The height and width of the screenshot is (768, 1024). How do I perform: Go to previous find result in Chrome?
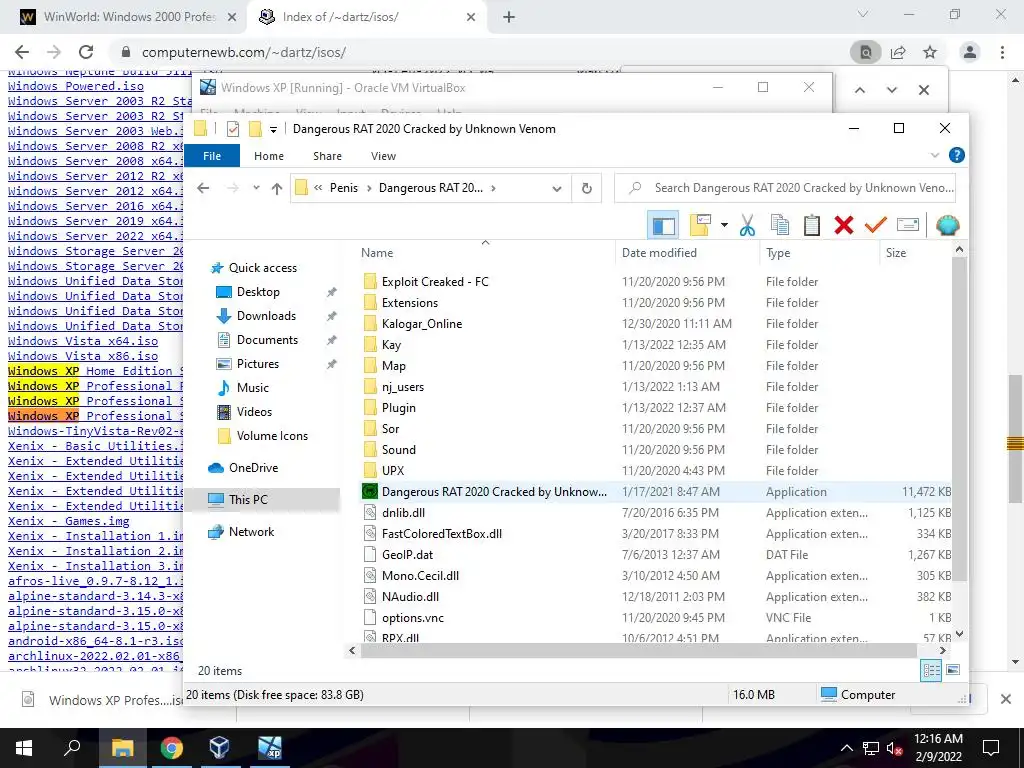point(860,90)
